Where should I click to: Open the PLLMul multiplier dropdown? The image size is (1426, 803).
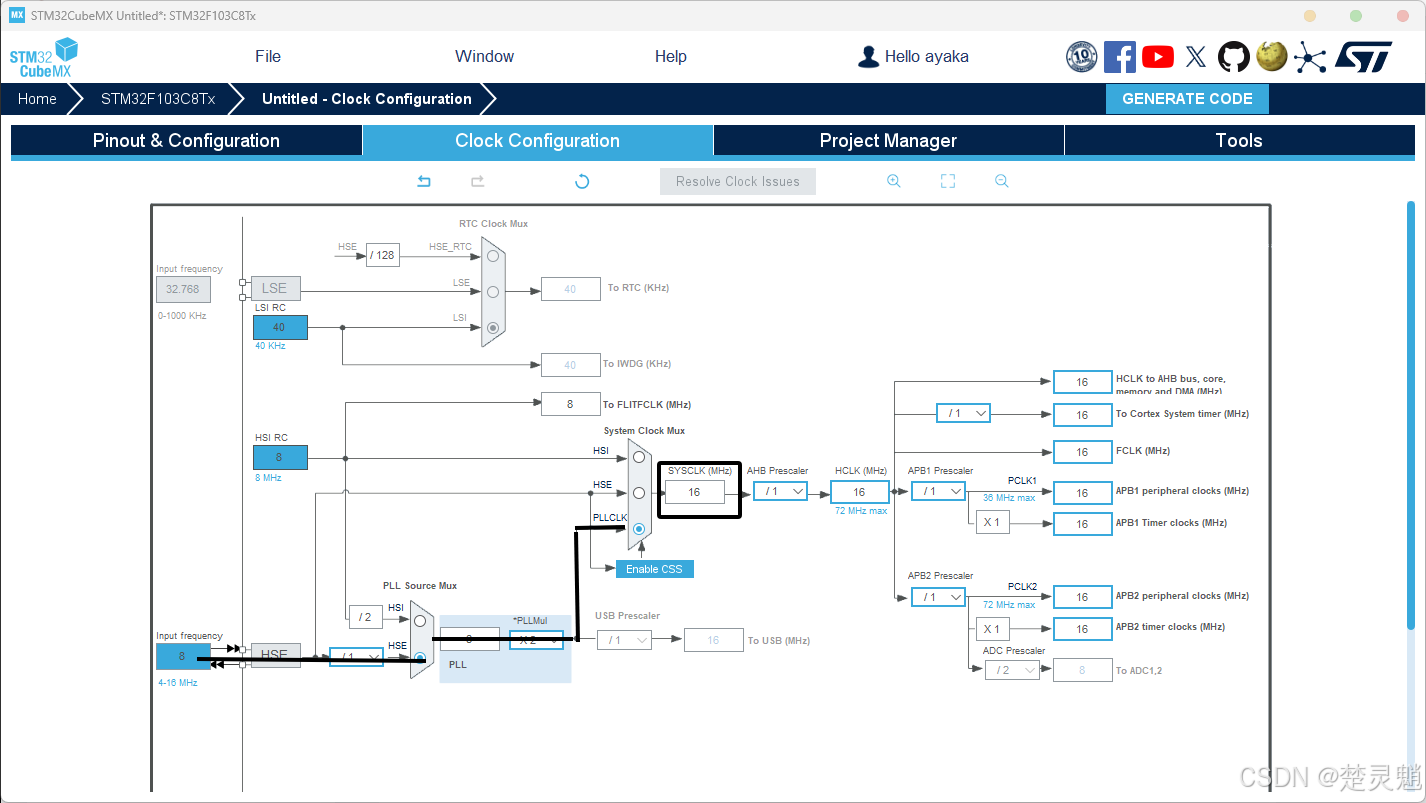(x=536, y=640)
